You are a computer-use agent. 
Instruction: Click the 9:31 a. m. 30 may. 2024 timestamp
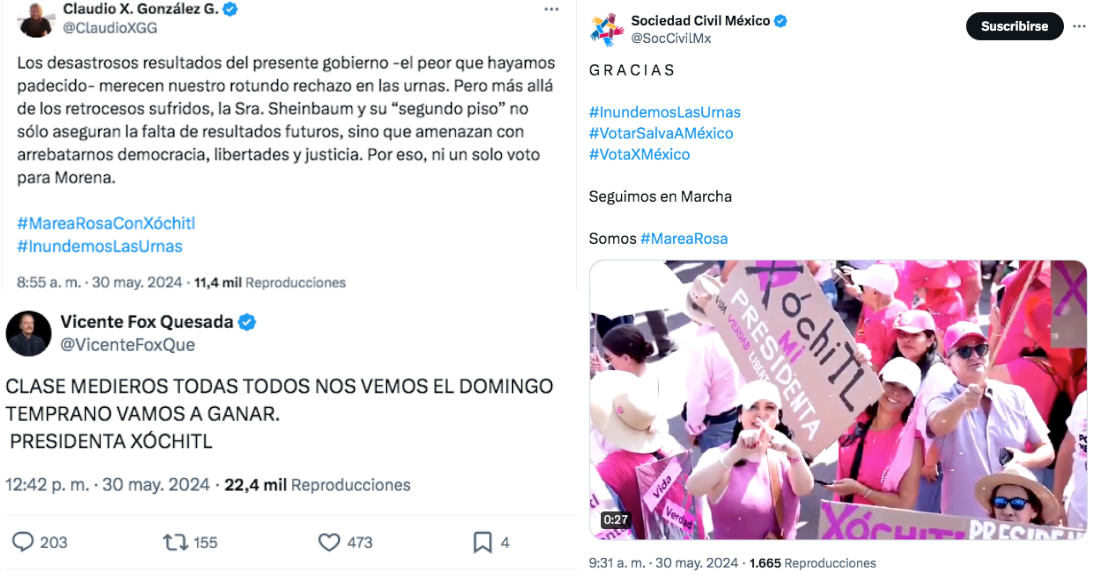click(x=663, y=563)
